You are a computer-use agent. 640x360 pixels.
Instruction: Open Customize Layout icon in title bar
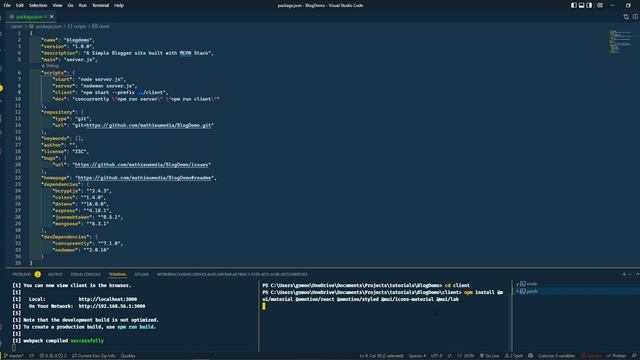(600, 5)
